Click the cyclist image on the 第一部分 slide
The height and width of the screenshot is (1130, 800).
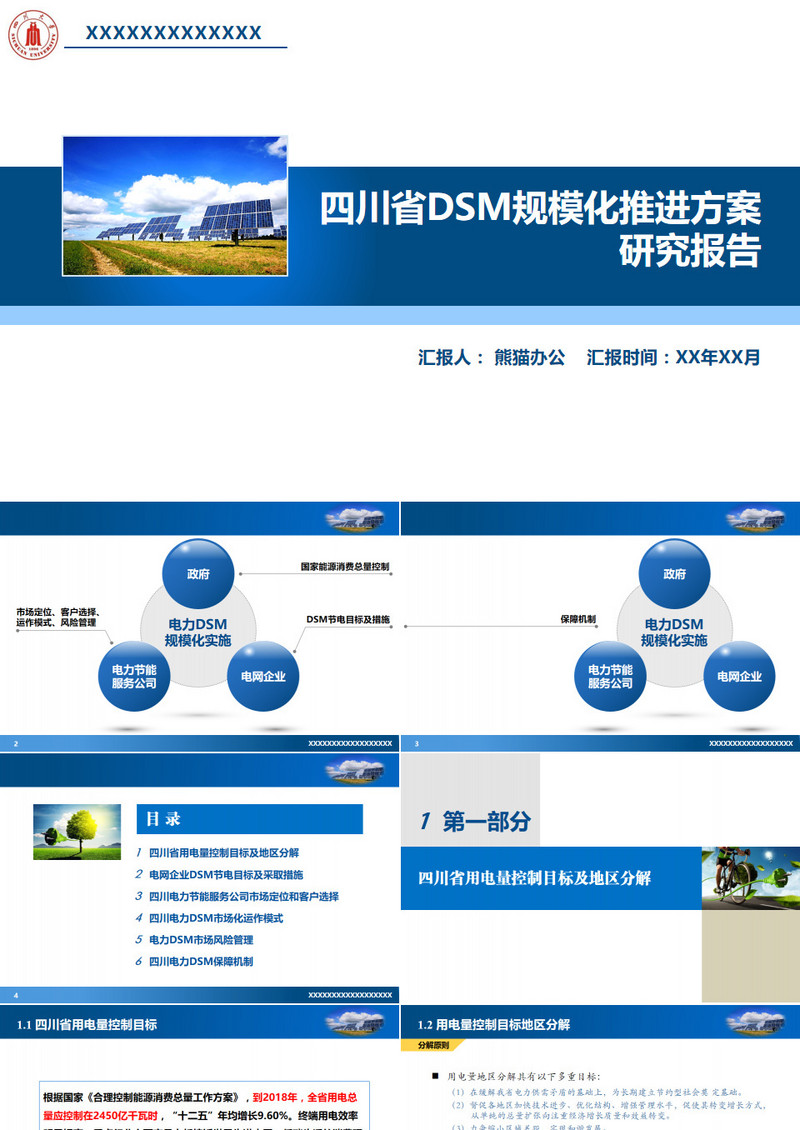[x=745, y=879]
